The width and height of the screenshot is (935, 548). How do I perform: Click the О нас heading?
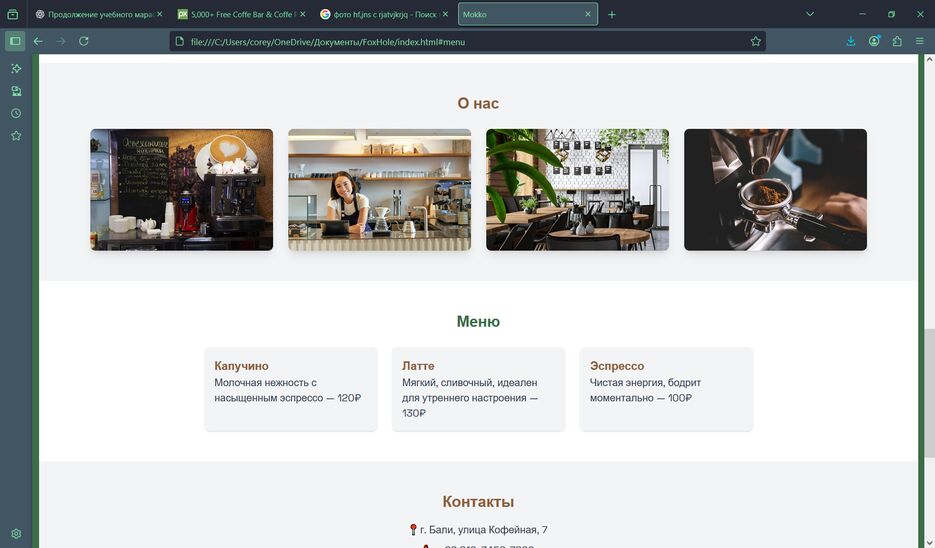click(478, 103)
